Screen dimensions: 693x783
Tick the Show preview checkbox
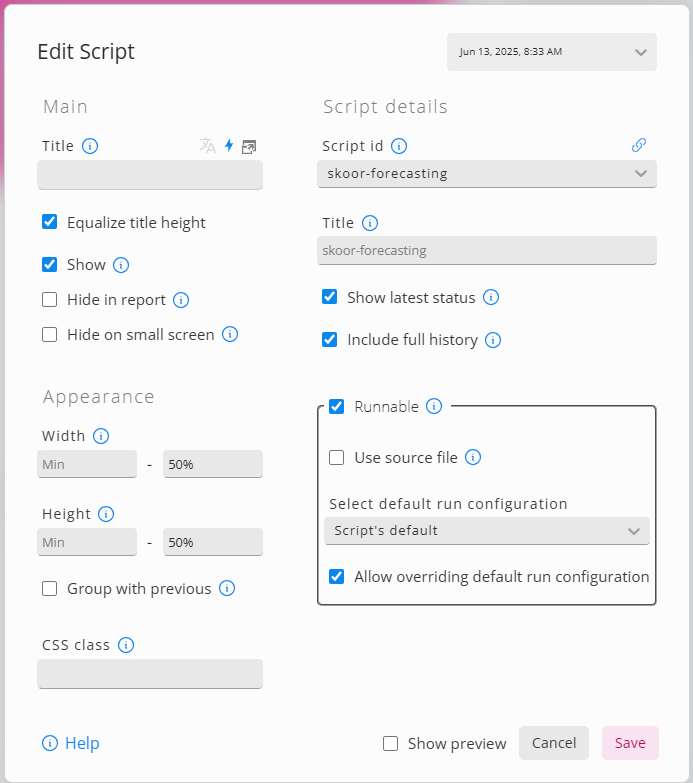391,743
